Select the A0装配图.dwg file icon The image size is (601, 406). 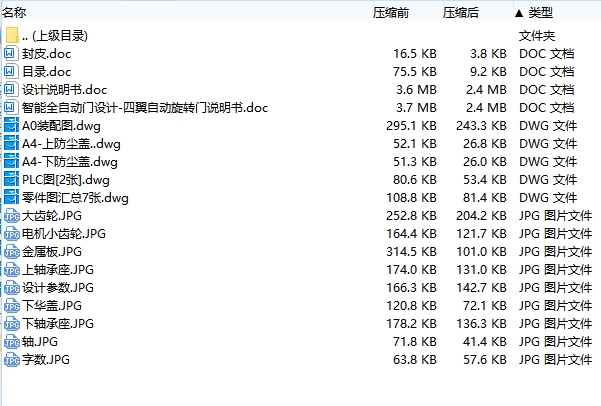tap(11, 125)
